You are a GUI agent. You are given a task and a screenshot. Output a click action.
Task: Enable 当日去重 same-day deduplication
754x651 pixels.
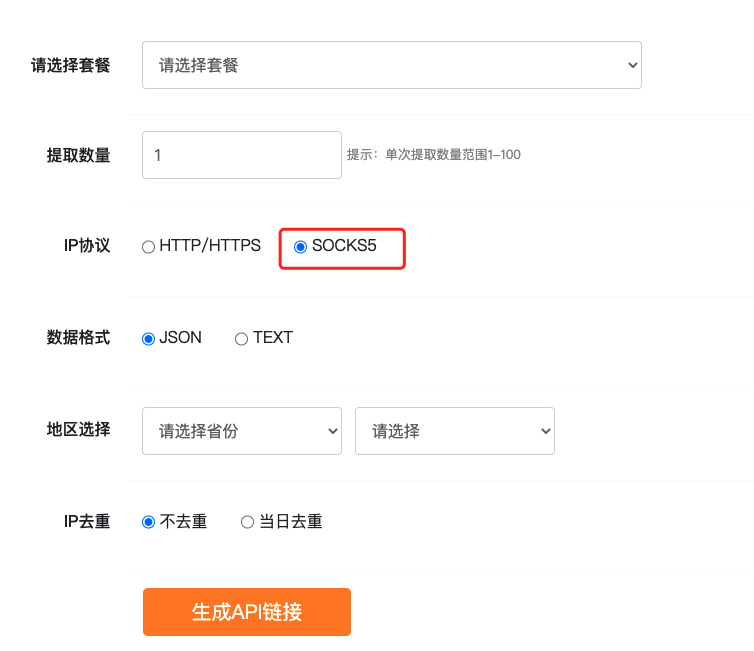click(x=248, y=522)
